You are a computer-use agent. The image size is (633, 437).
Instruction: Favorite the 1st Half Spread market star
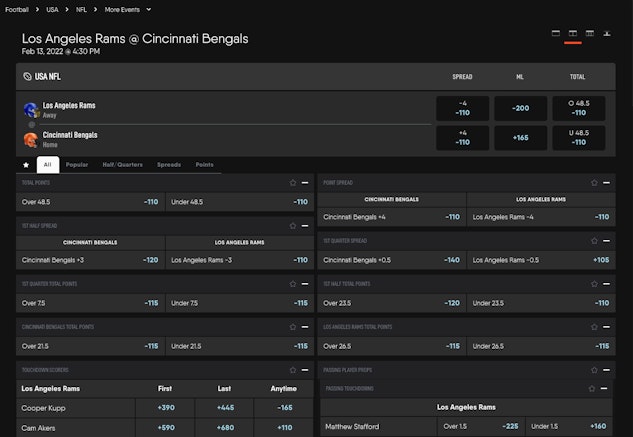[293, 226]
